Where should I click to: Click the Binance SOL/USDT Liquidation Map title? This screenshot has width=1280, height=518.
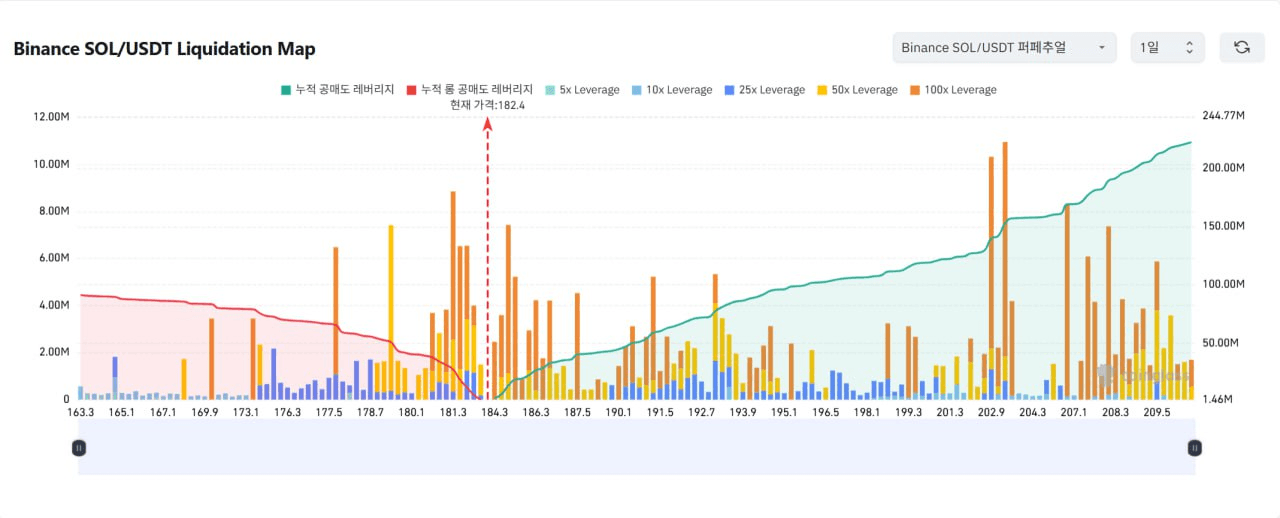[x=164, y=49]
